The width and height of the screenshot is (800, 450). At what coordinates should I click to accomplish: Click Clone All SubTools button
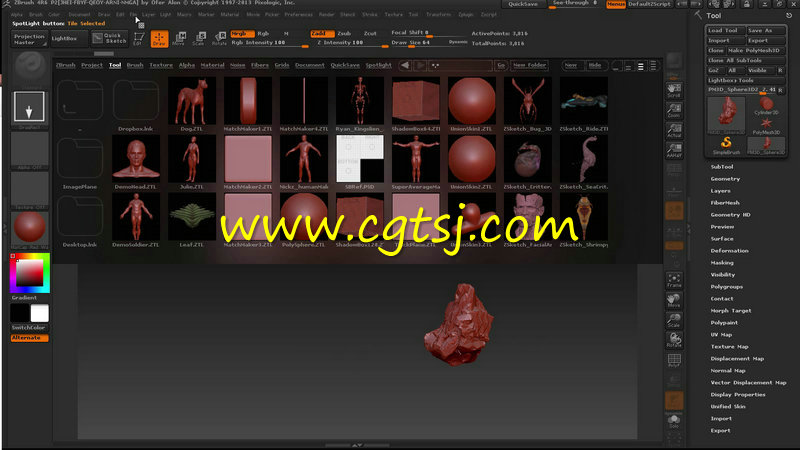click(745, 60)
